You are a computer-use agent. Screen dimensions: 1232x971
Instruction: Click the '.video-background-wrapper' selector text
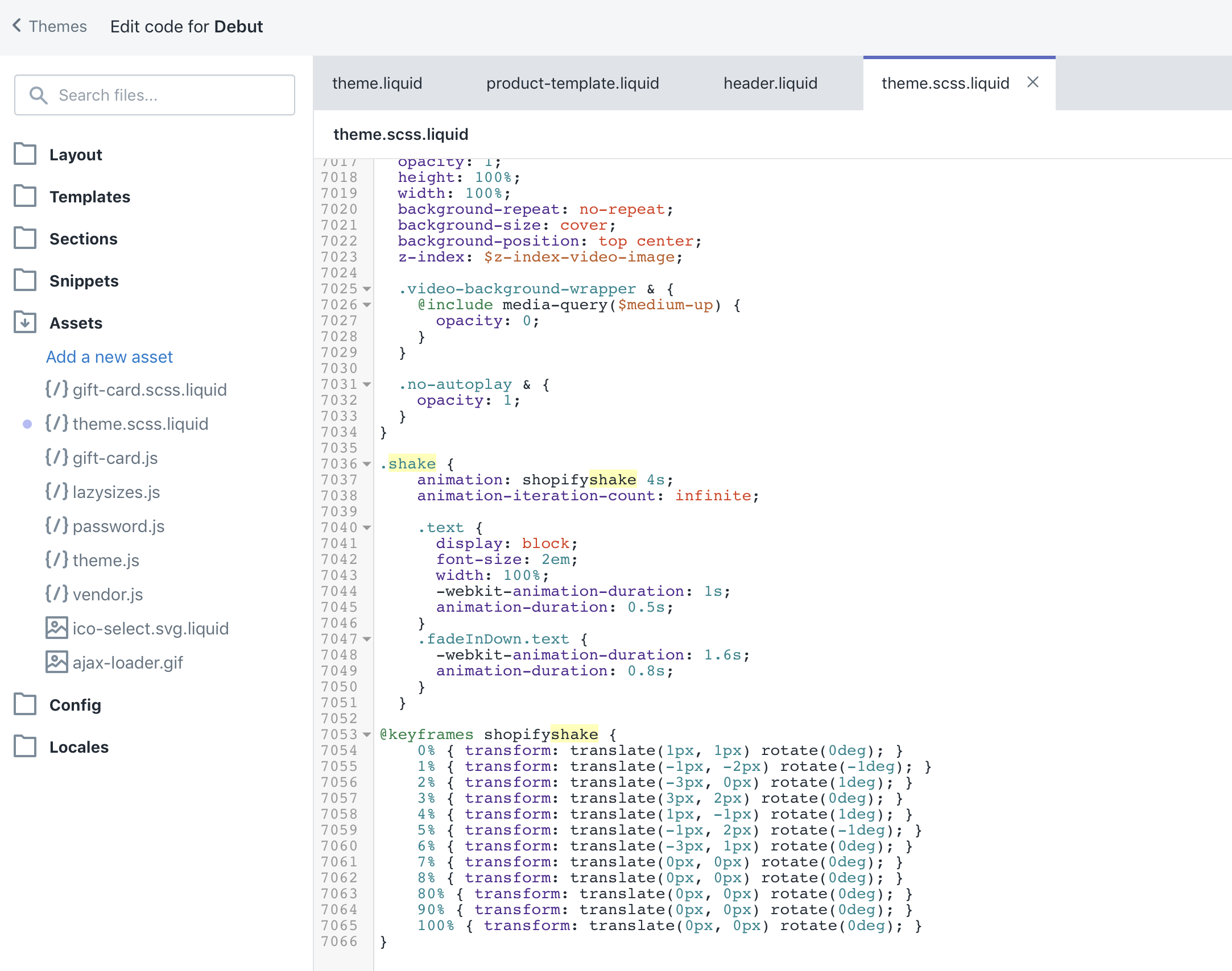(x=517, y=289)
